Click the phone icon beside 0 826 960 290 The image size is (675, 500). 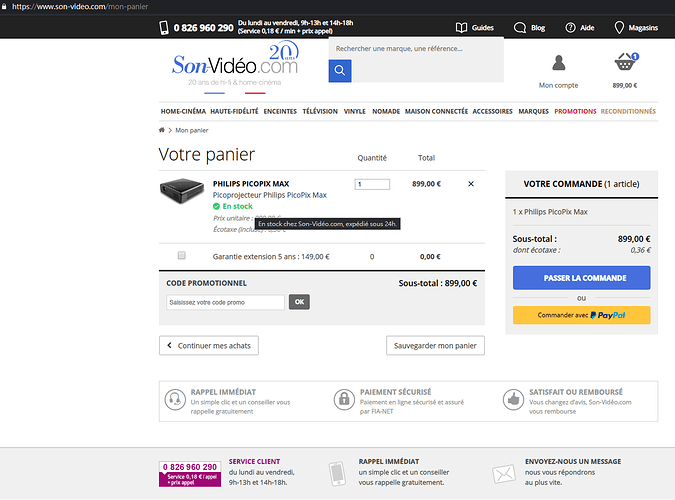[x=164, y=28]
